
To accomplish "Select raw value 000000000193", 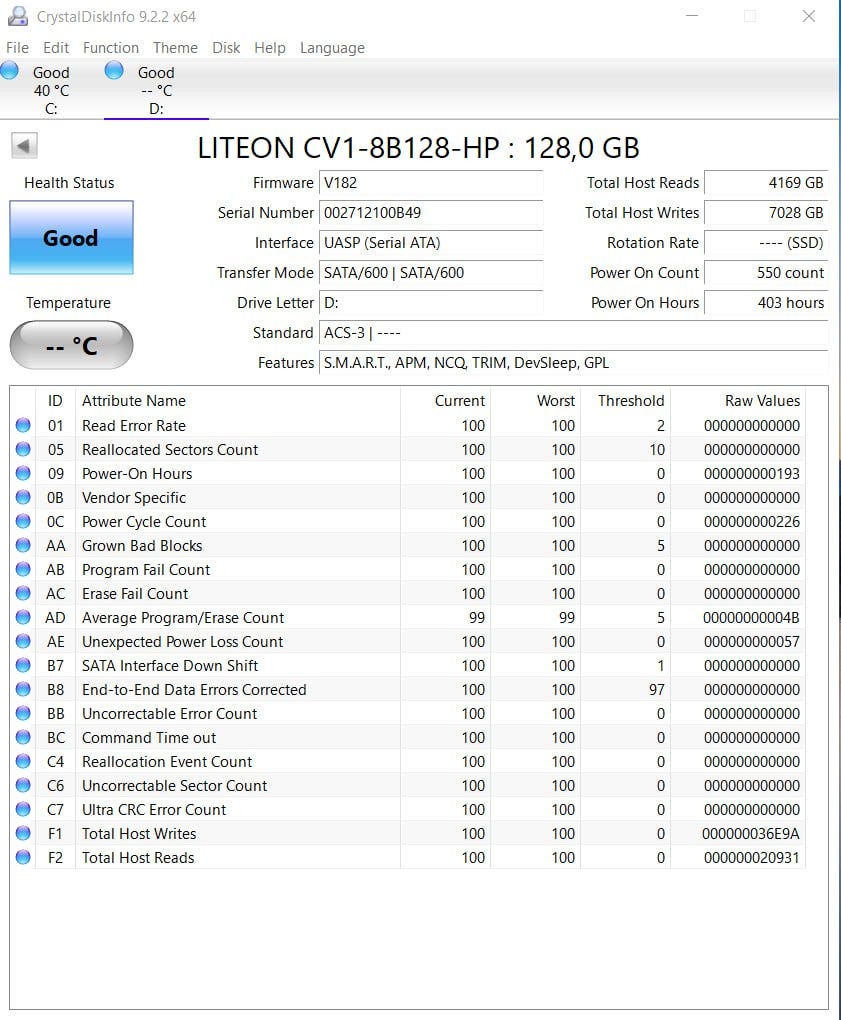I will tap(751, 474).
